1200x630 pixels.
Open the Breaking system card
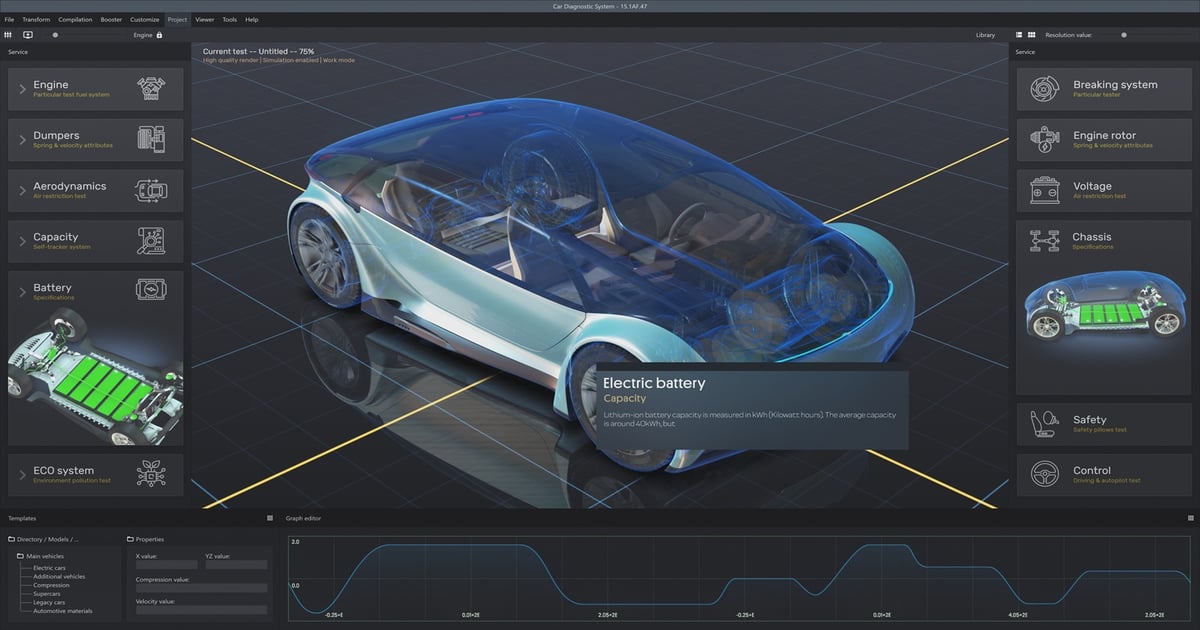[x=1104, y=89]
